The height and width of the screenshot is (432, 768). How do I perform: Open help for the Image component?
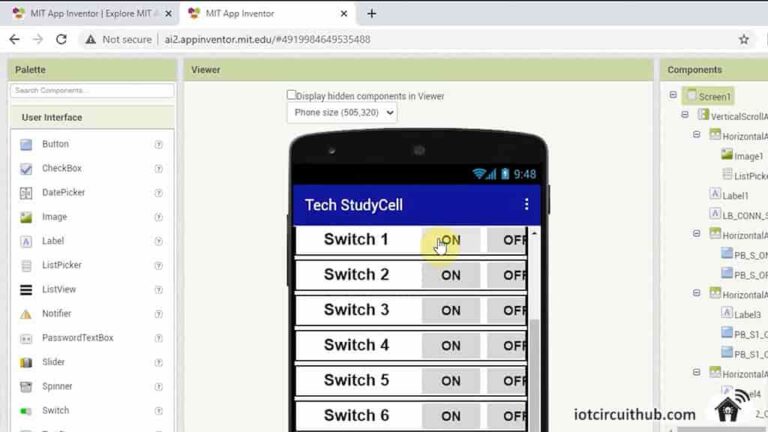click(x=159, y=217)
